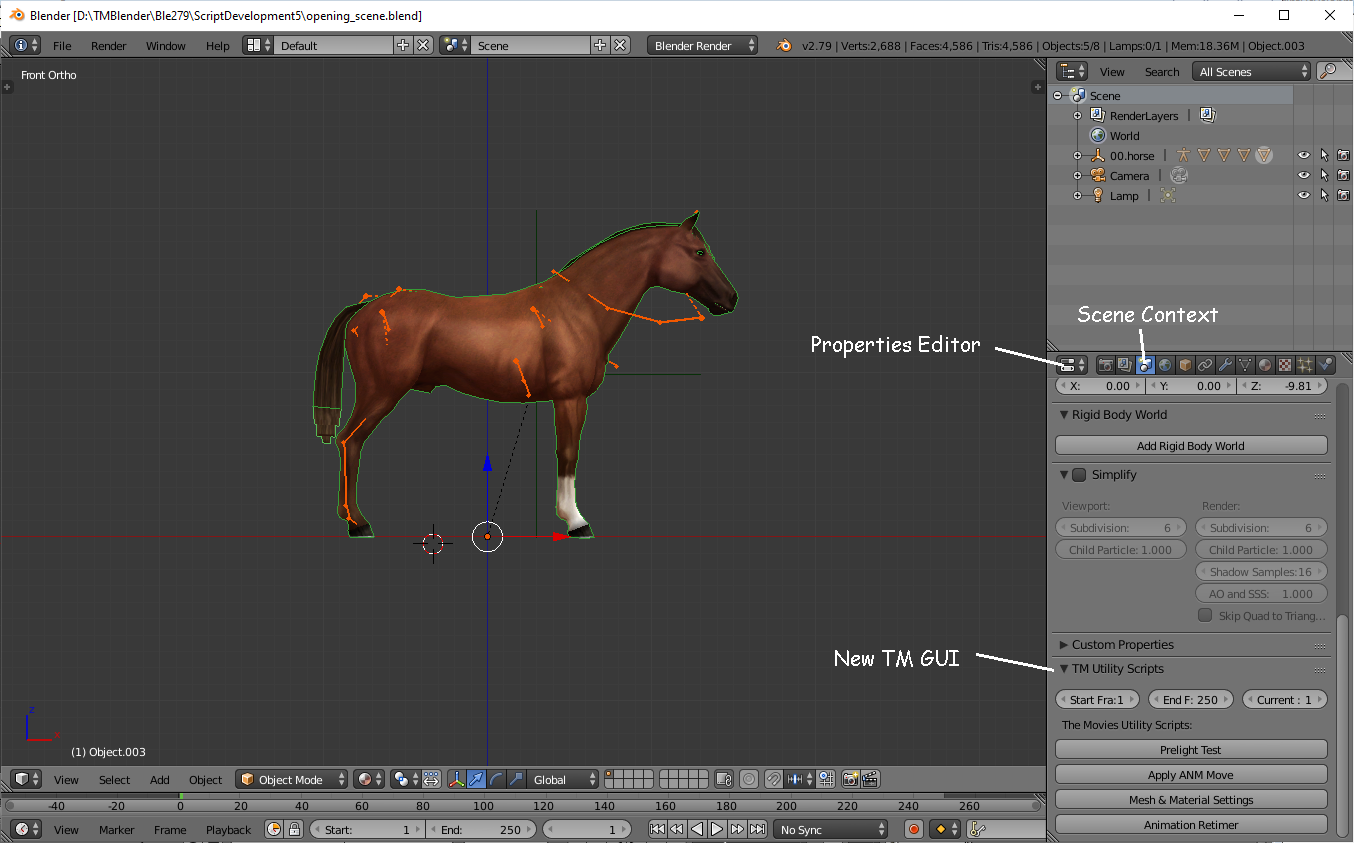1354x843 pixels.
Task: Select the Modifiers wrench tab
Action: (1225, 364)
